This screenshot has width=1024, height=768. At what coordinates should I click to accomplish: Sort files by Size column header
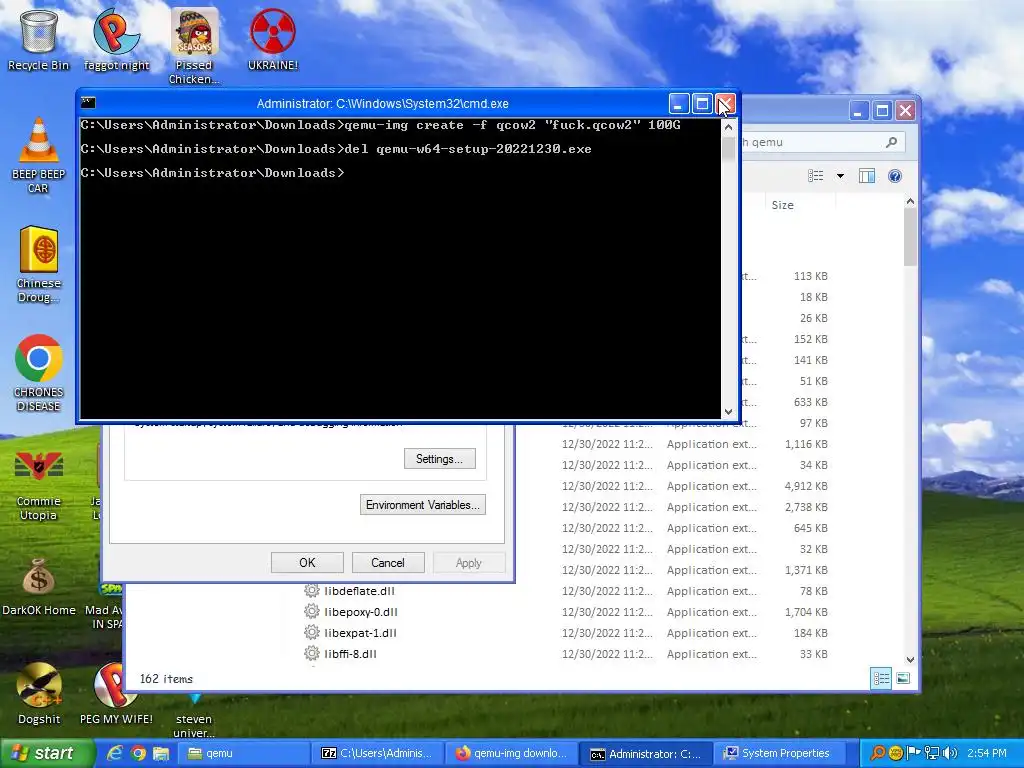pyautogui.click(x=799, y=205)
